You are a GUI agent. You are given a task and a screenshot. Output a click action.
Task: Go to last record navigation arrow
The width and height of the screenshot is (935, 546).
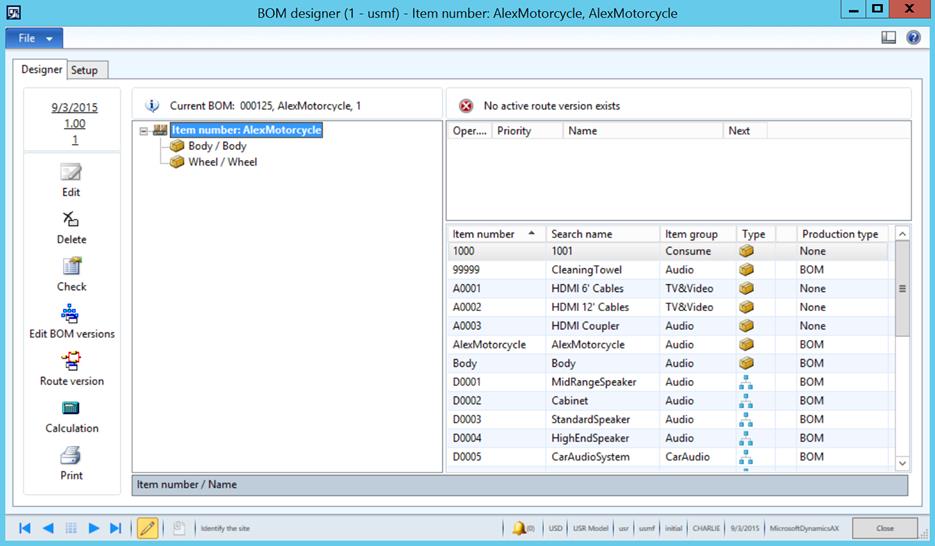point(116,528)
